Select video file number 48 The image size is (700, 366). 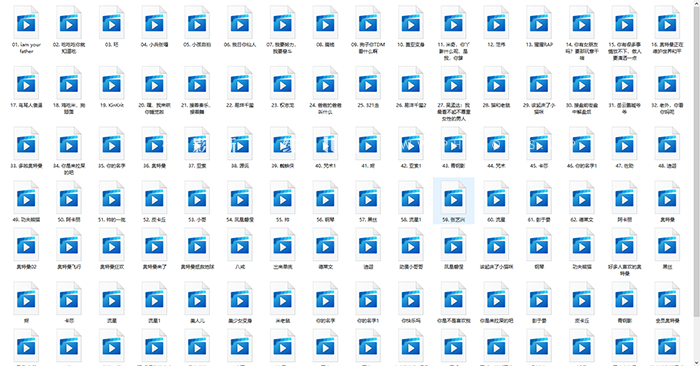tap(667, 147)
